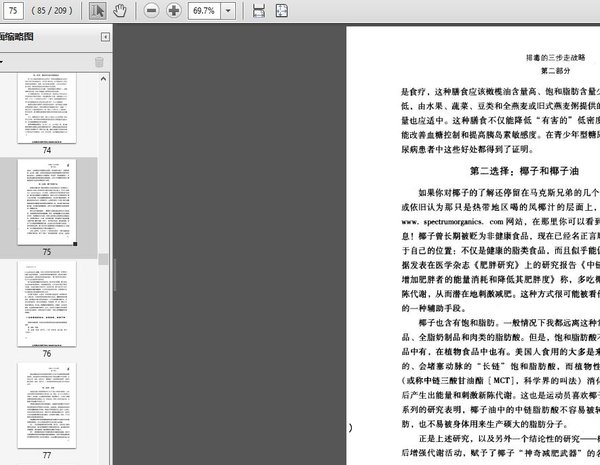Image resolution: width=600 pixels, height=465 pixels.
Task: Click the page header 排毒的三步走战略
Action: pyautogui.click(x=556, y=58)
